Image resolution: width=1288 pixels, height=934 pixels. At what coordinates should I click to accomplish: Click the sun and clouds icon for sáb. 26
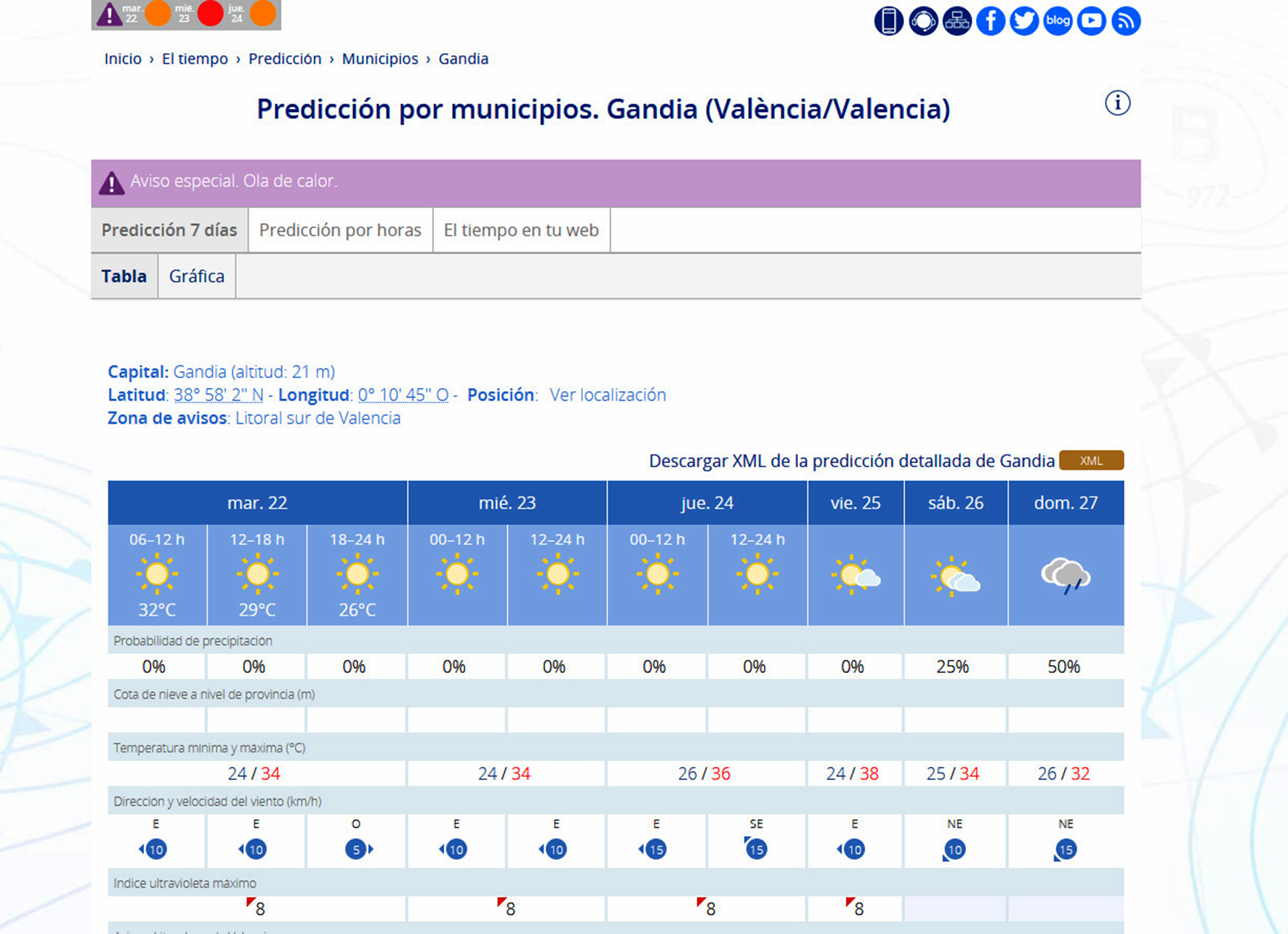pos(955,577)
